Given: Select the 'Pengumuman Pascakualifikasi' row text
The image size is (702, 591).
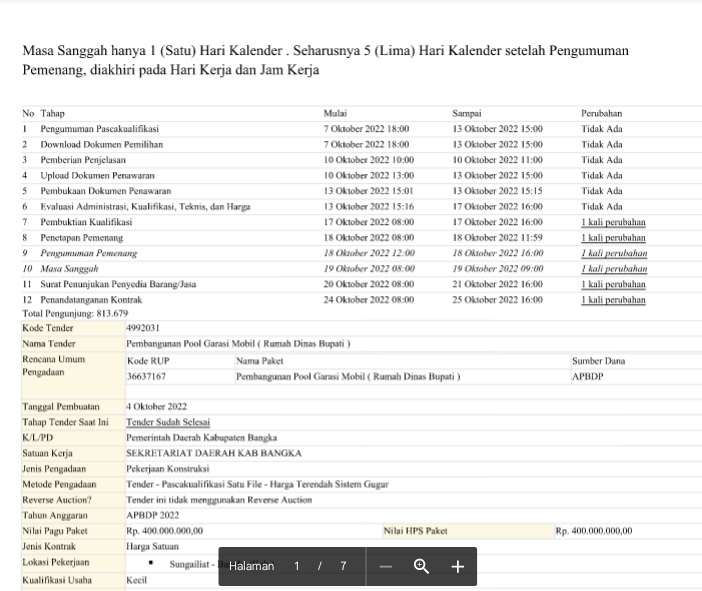Looking at the screenshot, I should click(99, 129).
